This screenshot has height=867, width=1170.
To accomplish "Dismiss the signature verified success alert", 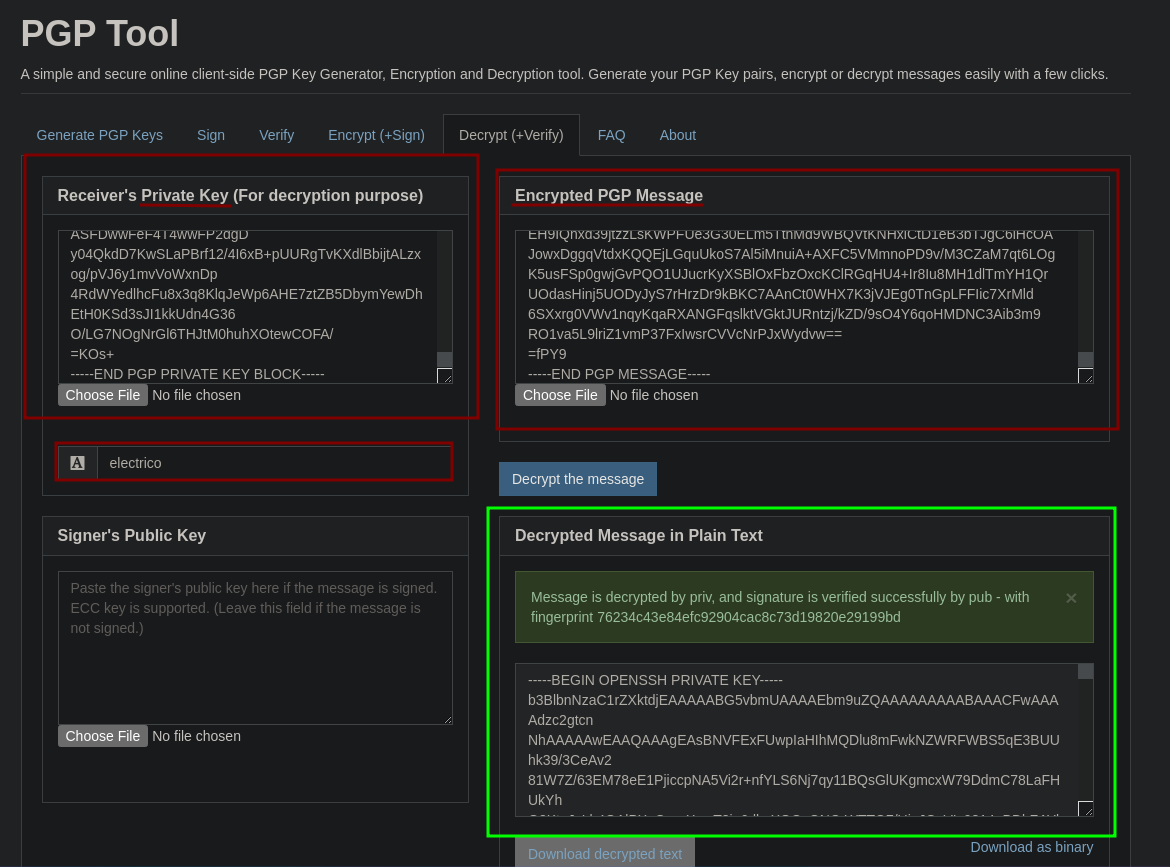I will pyautogui.click(x=1071, y=598).
